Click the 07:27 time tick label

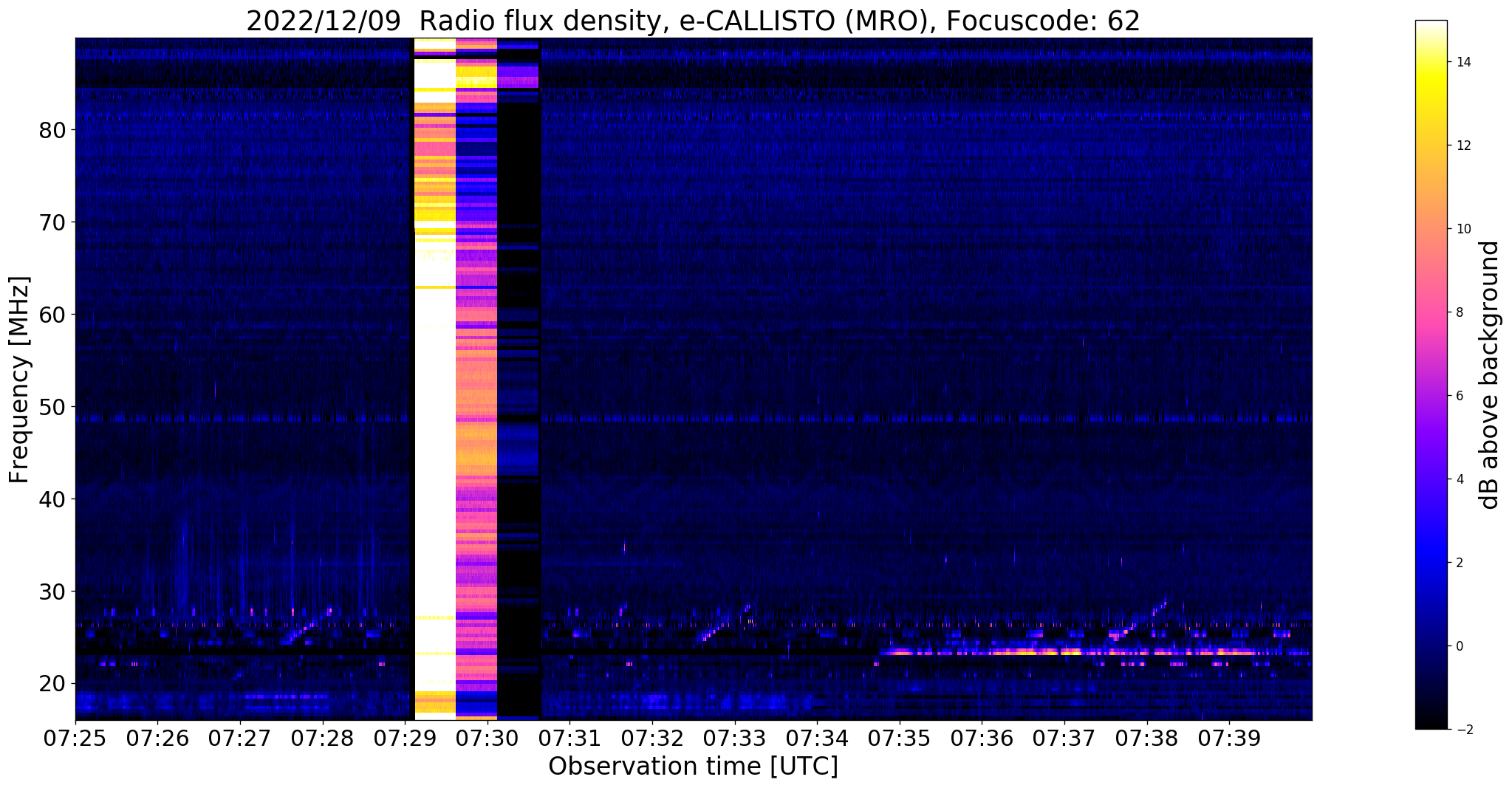239,739
